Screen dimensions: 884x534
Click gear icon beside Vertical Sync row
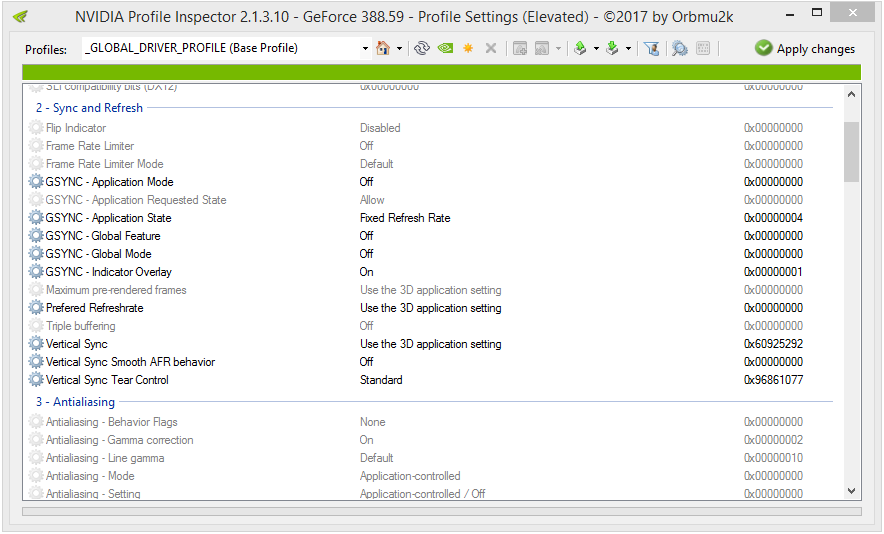pos(36,344)
